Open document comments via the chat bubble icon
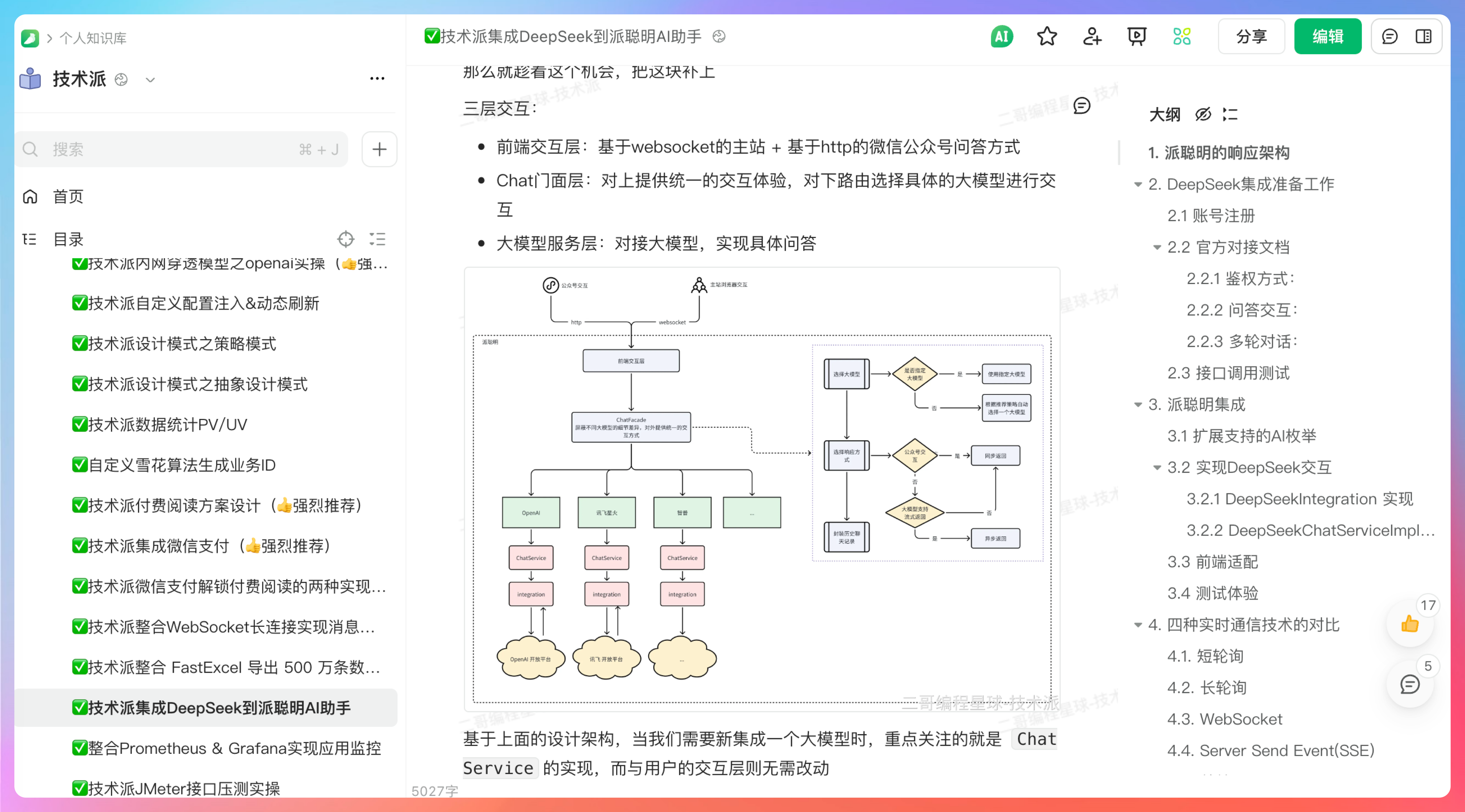This screenshot has width=1465, height=812. pos(1390,36)
